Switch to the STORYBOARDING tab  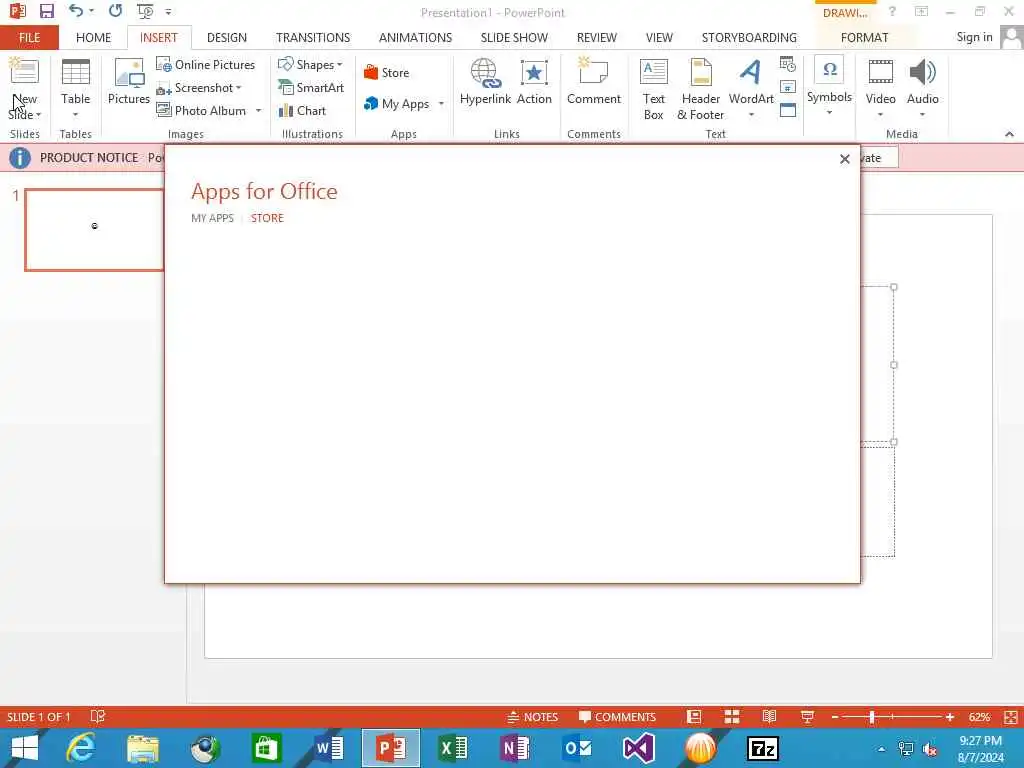coord(749,37)
